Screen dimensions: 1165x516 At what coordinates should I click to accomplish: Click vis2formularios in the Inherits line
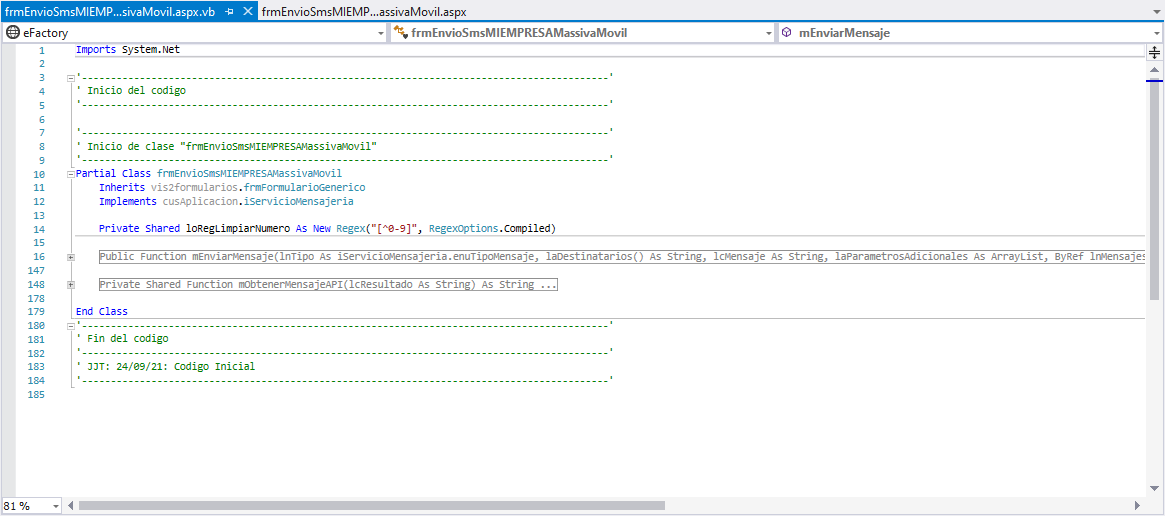pos(193,187)
